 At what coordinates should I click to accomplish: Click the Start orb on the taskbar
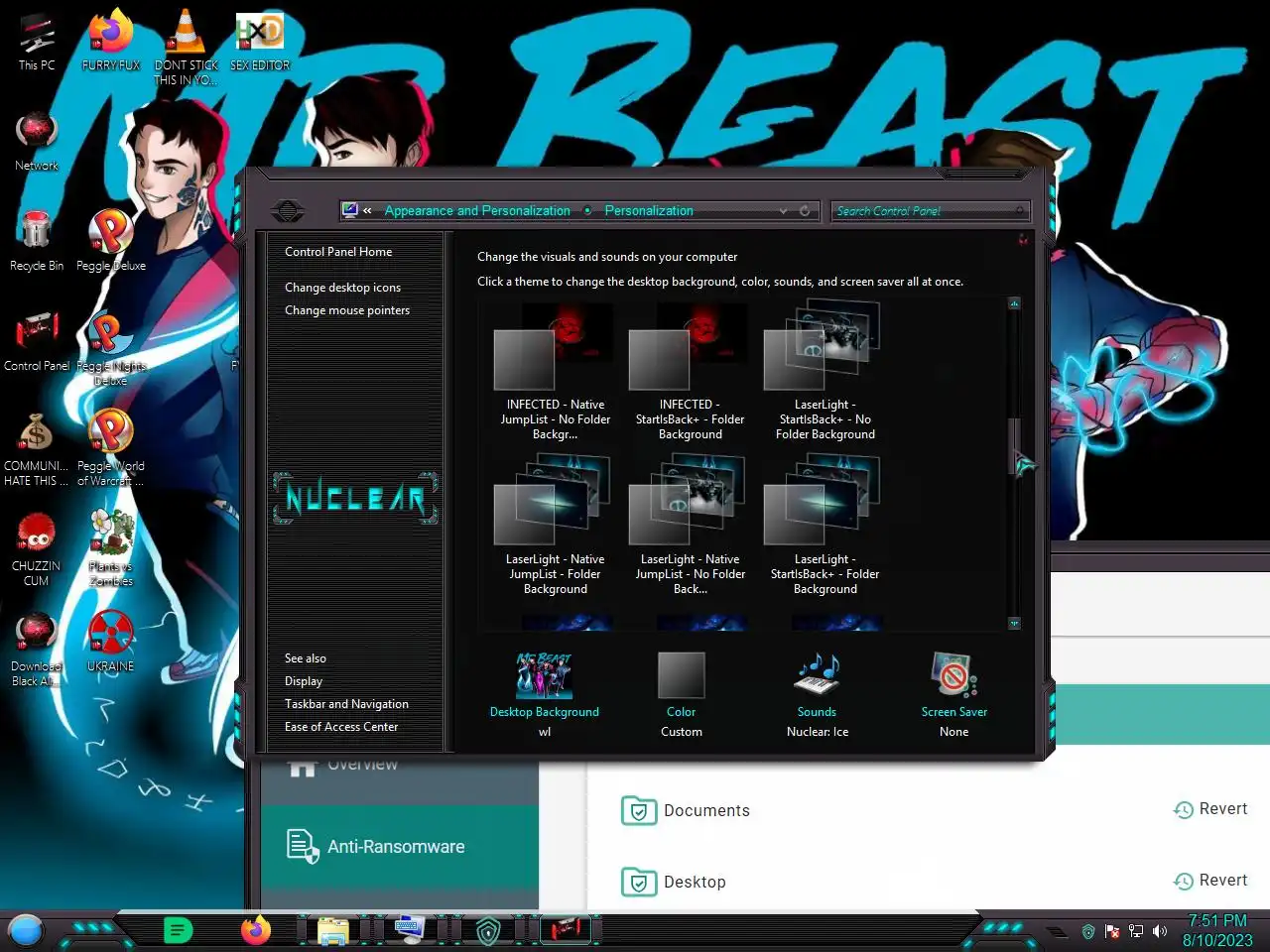[x=26, y=931]
